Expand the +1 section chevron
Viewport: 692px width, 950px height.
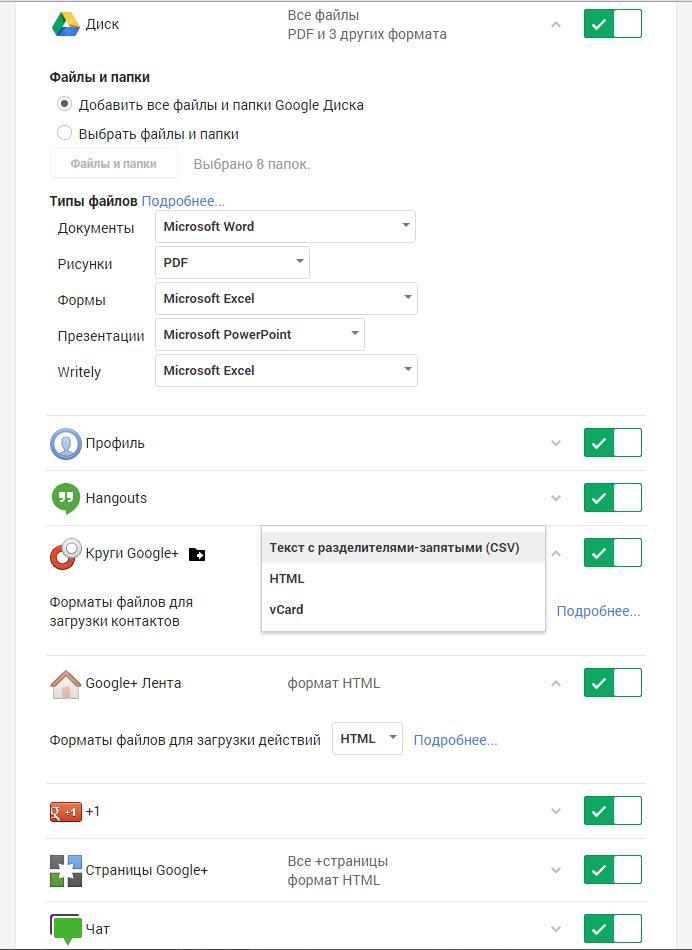[x=556, y=811]
